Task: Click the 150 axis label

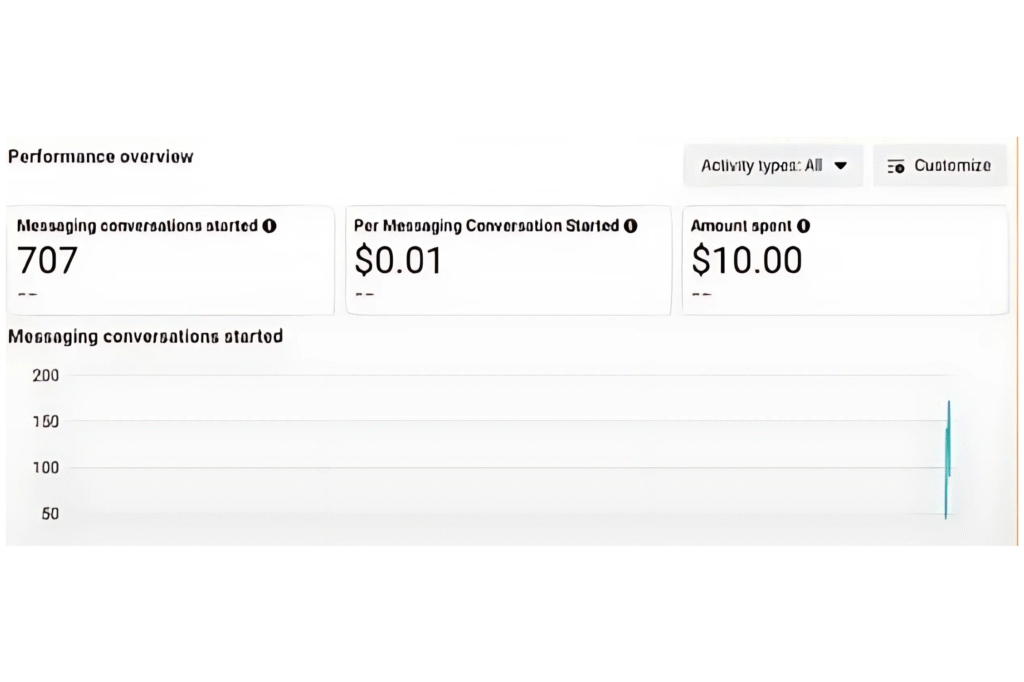Action: (x=47, y=421)
